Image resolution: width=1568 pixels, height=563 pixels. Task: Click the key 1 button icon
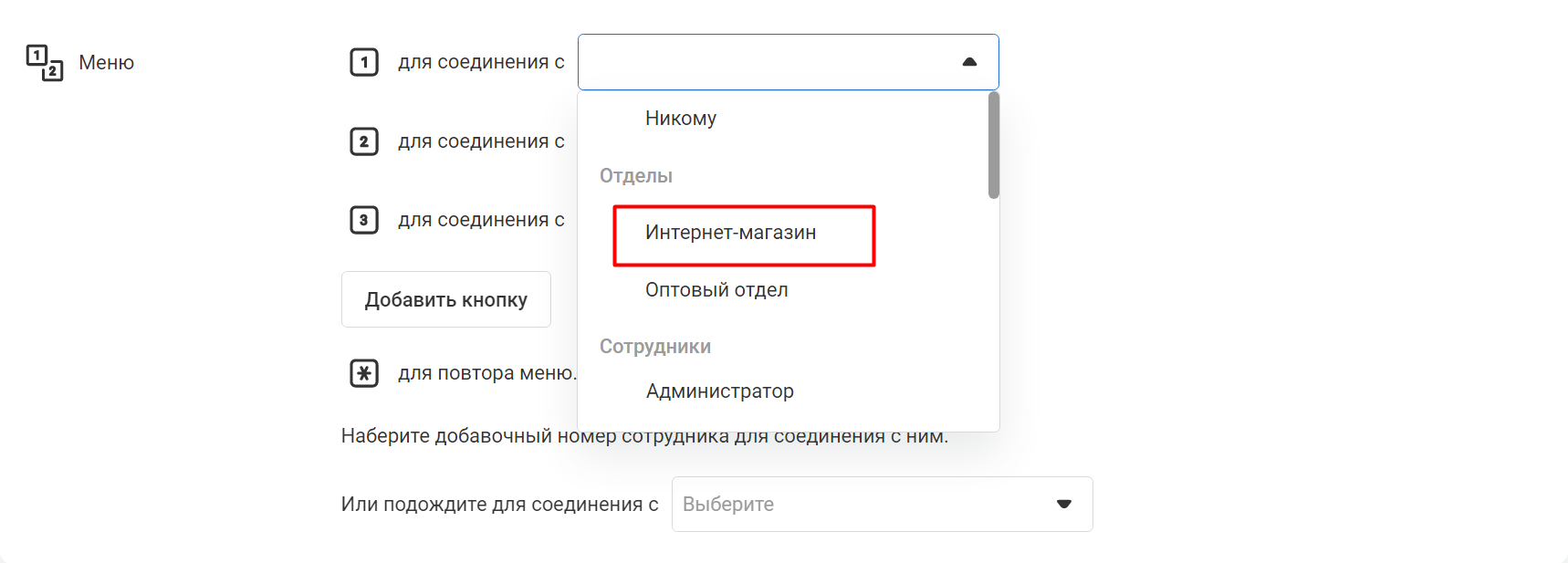364,62
